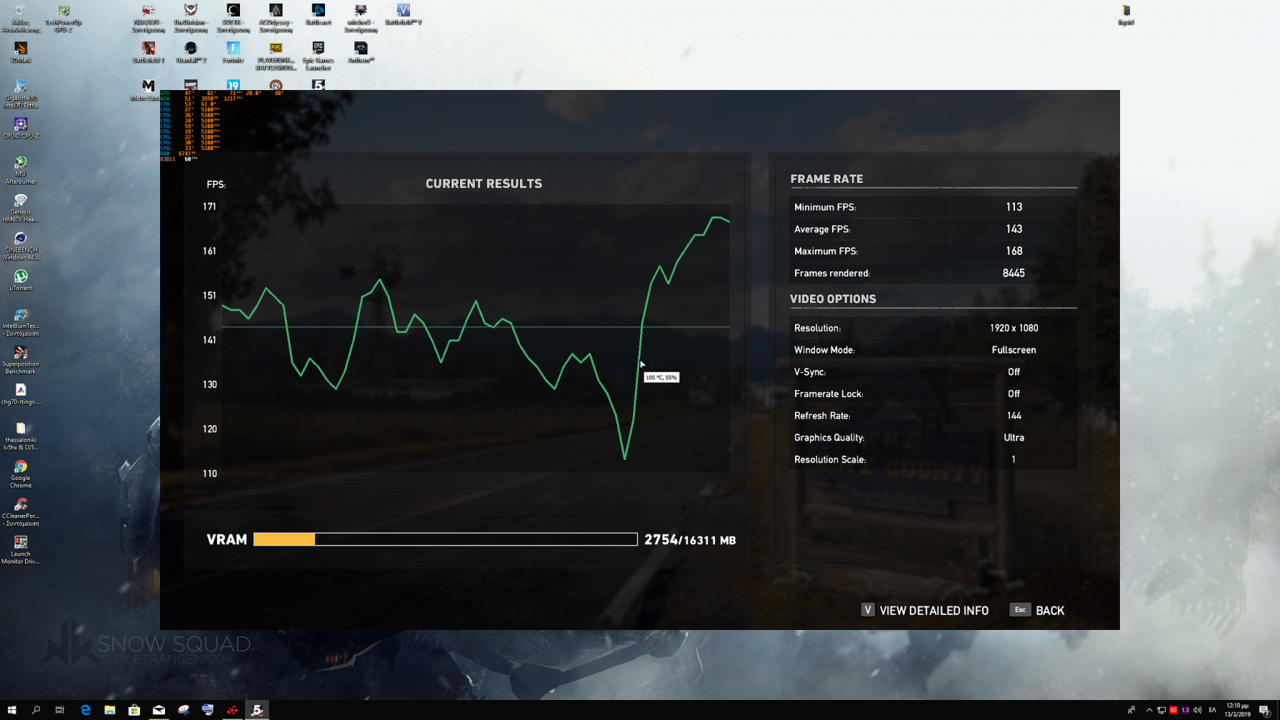Open the Anthem desktop shortcut

(361, 52)
